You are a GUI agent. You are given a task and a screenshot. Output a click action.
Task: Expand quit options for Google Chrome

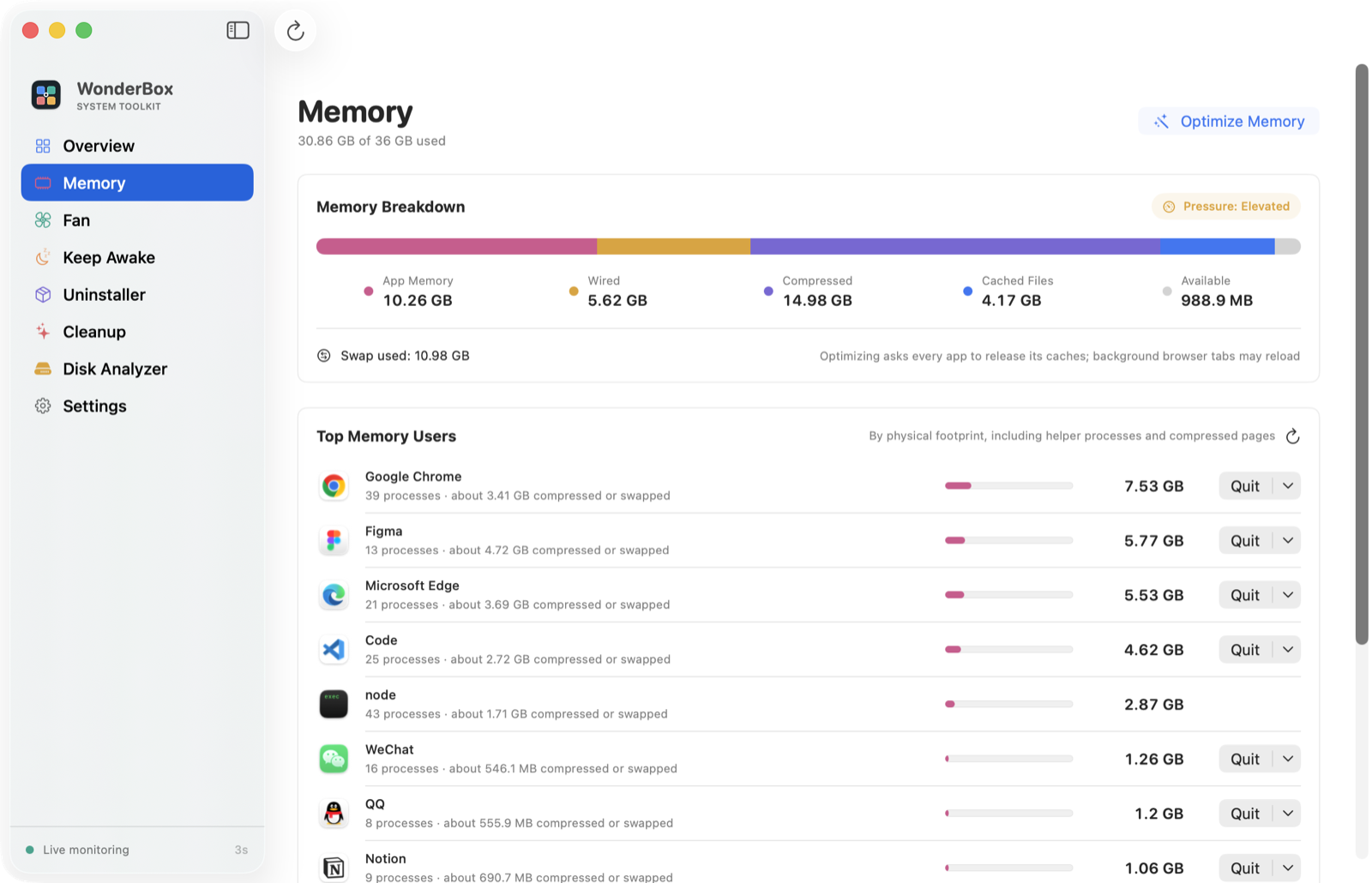pos(1288,486)
